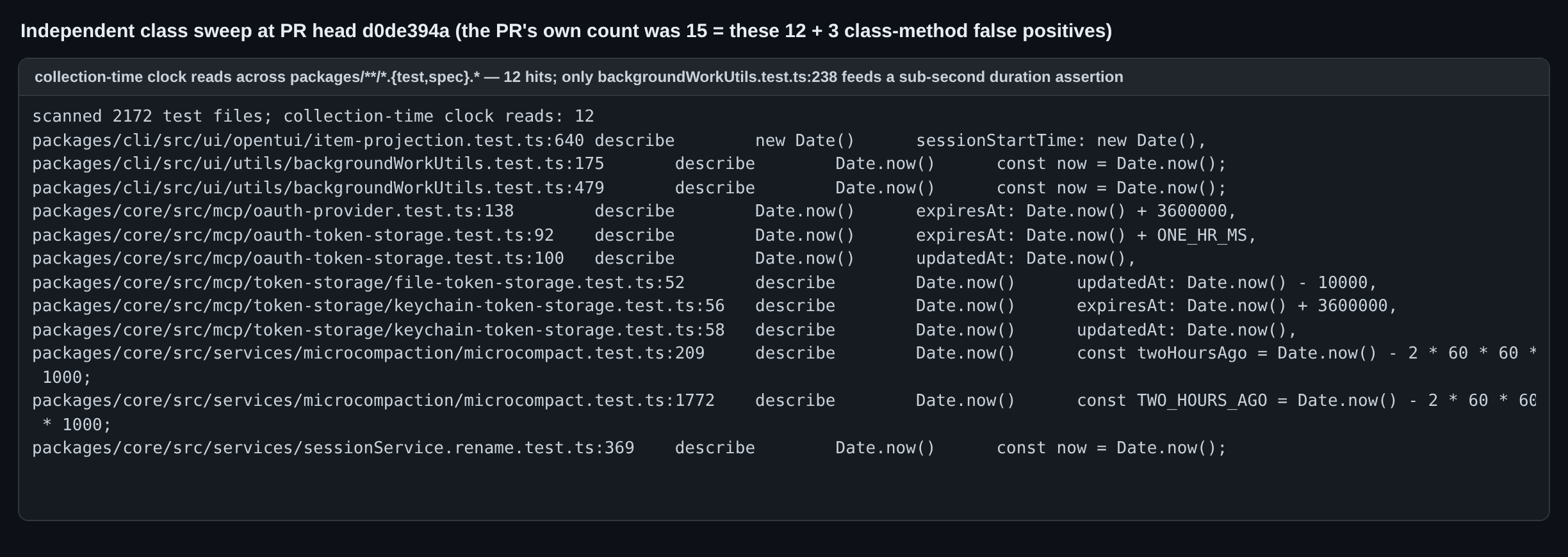The height and width of the screenshot is (557, 1568).
Task: Click the file-token-storage.test.ts:52 path
Action: coord(359,282)
